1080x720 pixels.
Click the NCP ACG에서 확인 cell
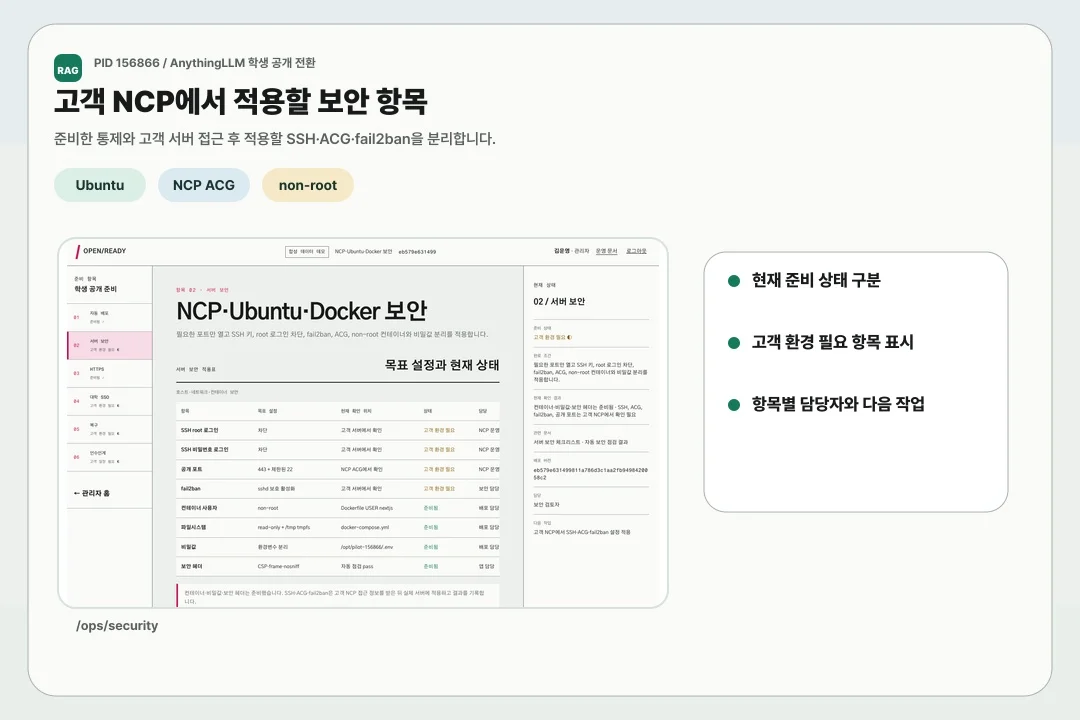coord(361,469)
